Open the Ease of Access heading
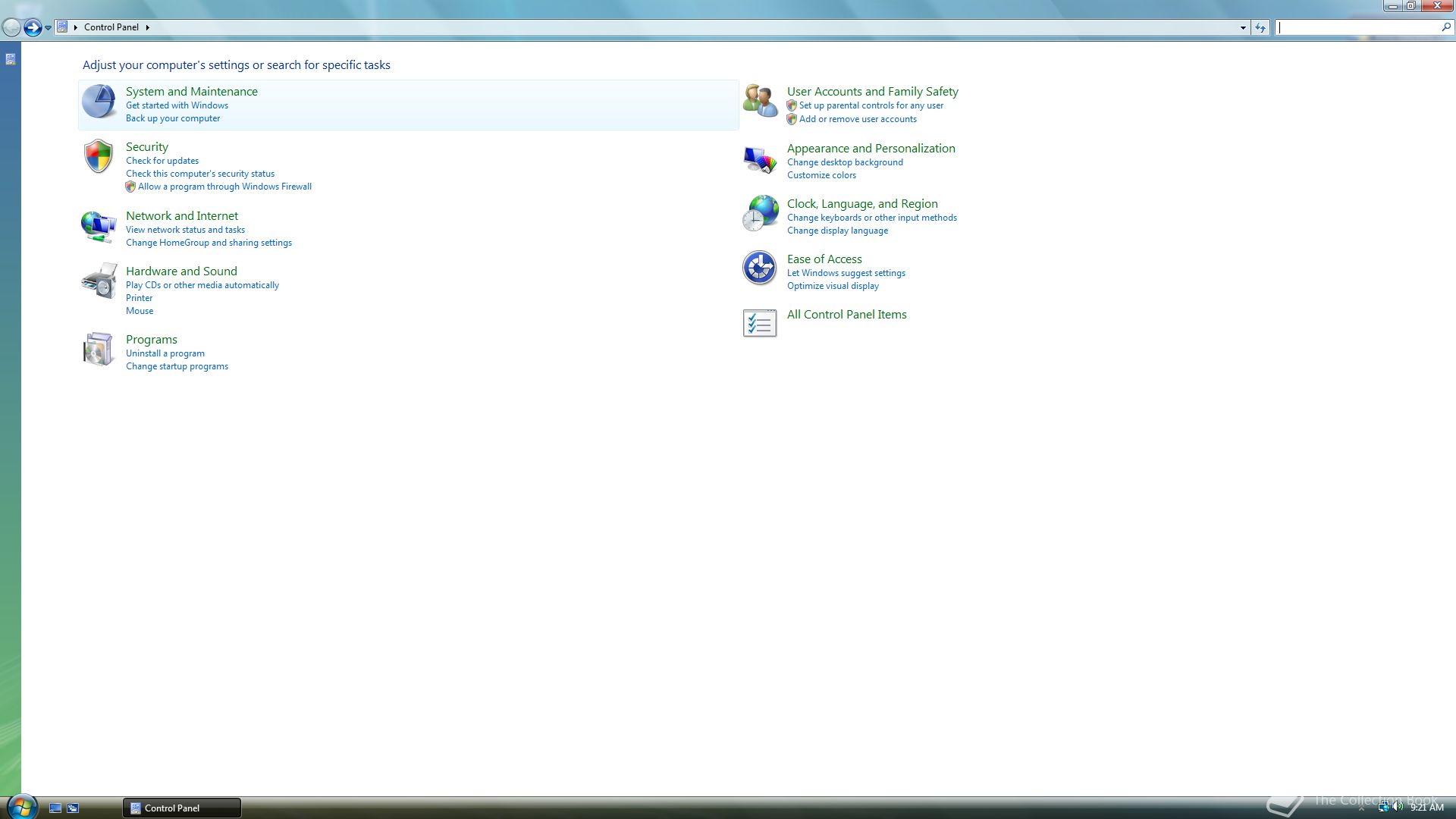1456x819 pixels. [x=824, y=259]
